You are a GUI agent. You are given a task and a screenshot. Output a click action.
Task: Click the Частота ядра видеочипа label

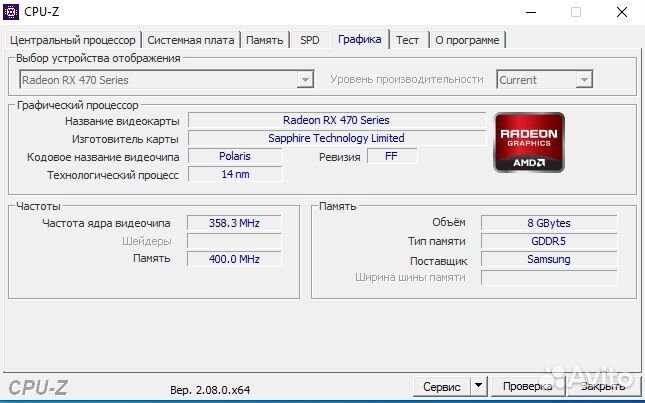(x=106, y=223)
